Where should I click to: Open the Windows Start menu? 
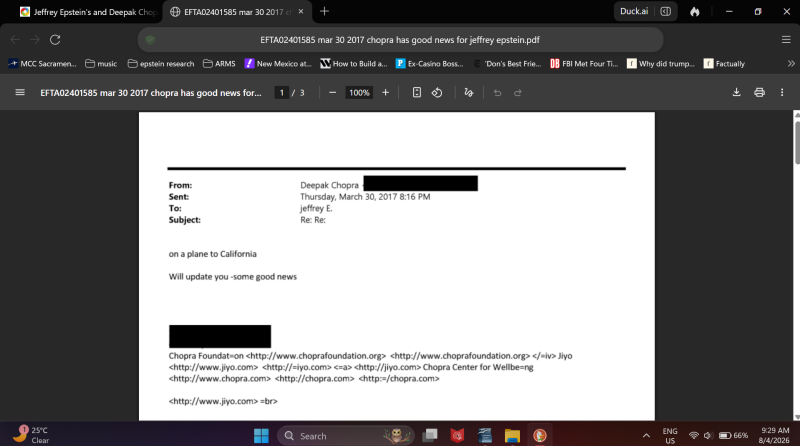tap(261, 435)
